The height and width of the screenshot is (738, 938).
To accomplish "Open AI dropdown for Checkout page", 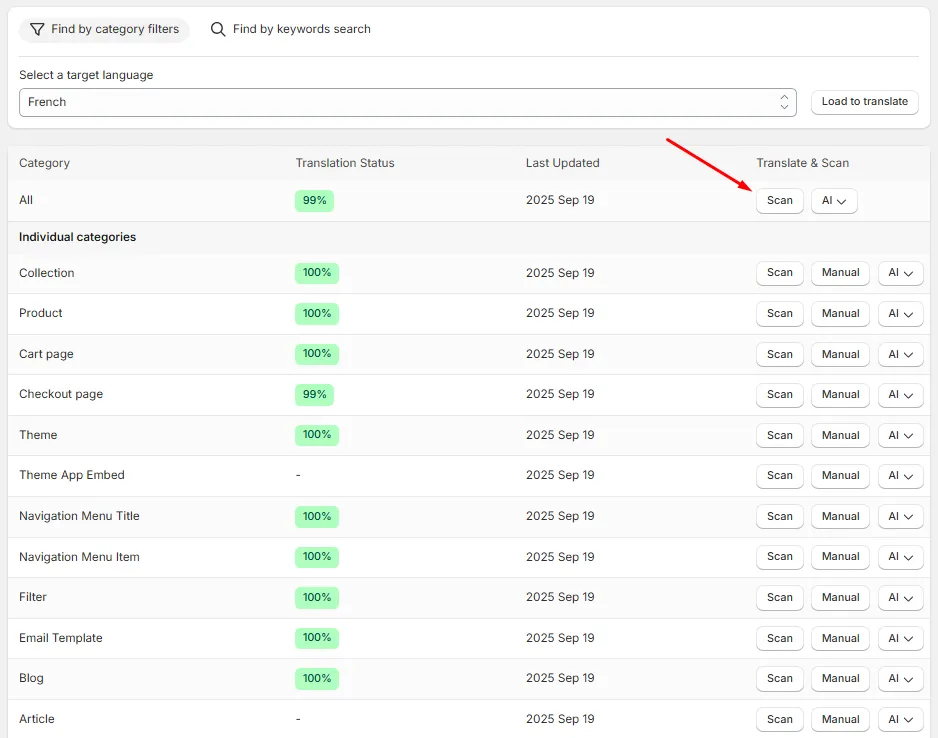I will [900, 395].
